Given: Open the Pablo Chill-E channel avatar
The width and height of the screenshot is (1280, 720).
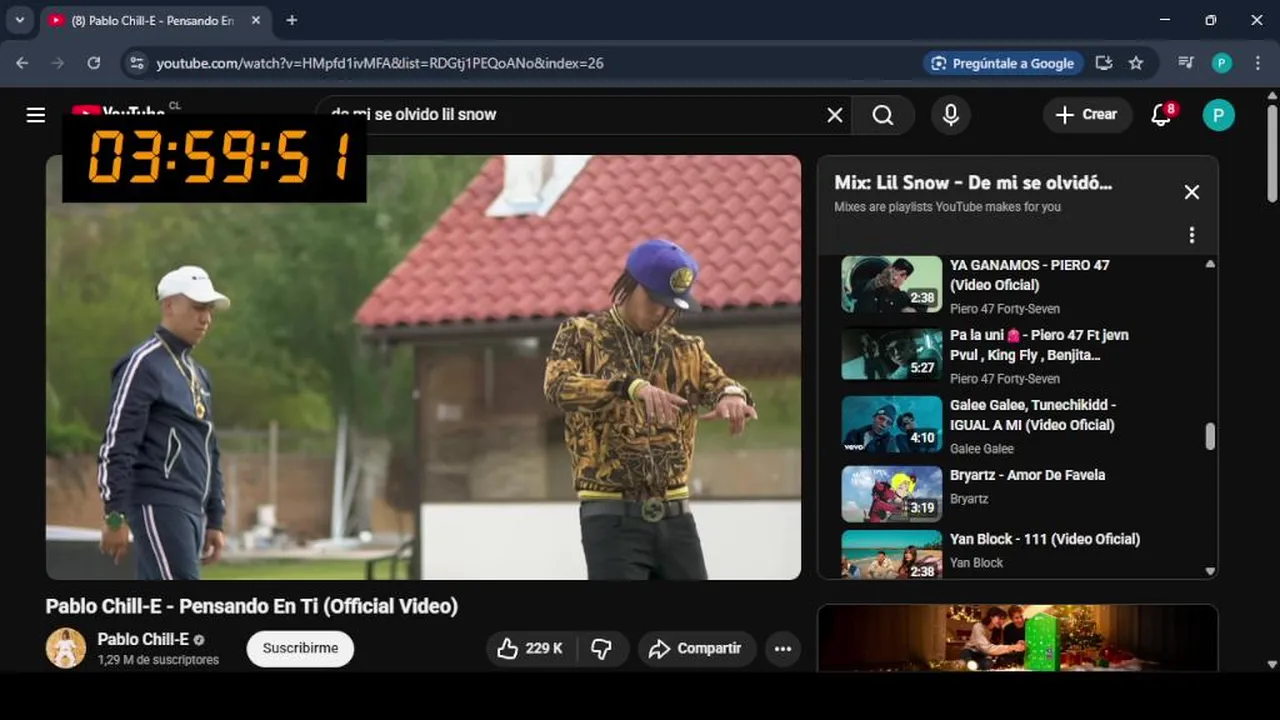Looking at the screenshot, I should pos(66,648).
